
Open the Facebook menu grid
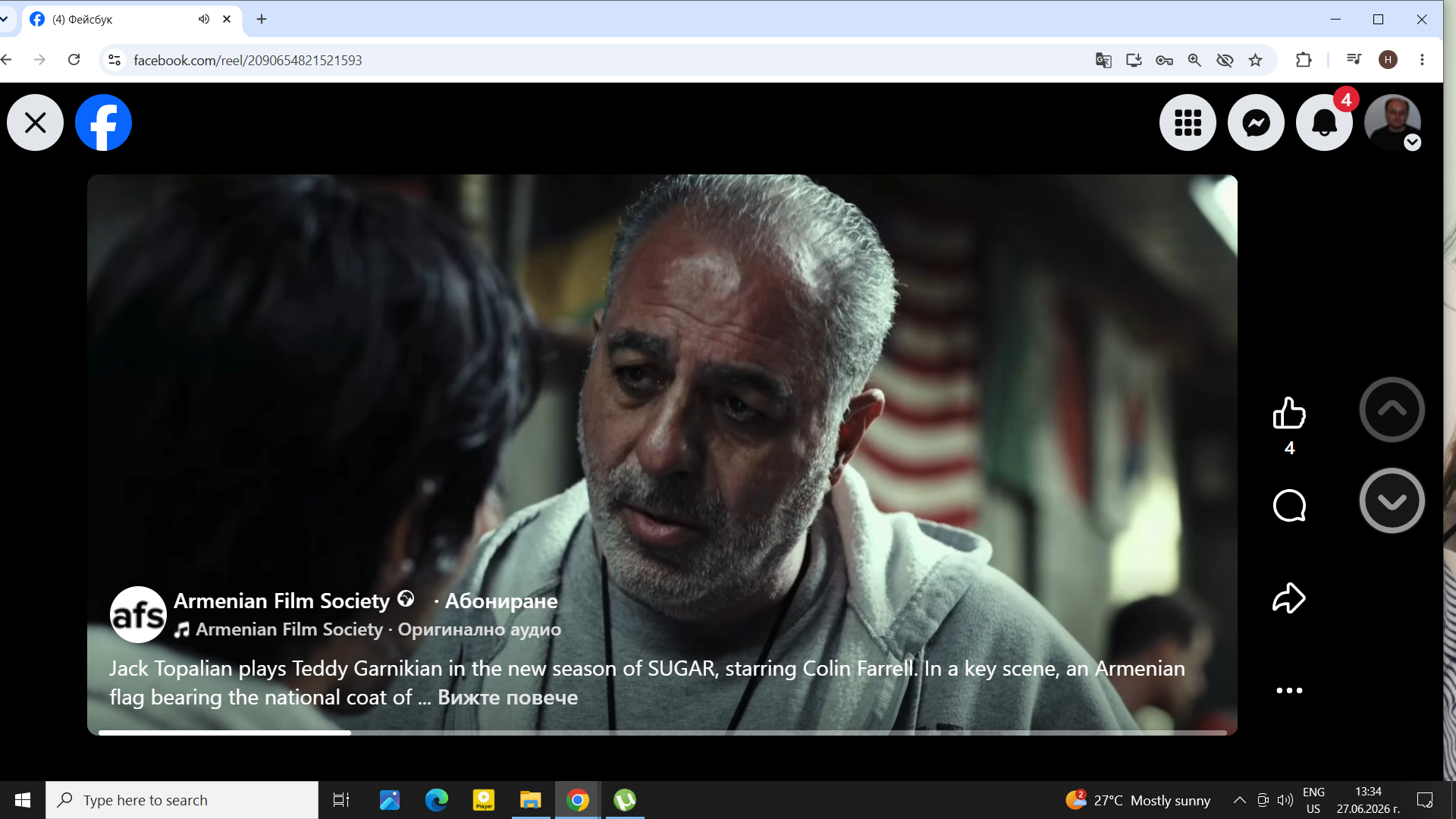1188,123
